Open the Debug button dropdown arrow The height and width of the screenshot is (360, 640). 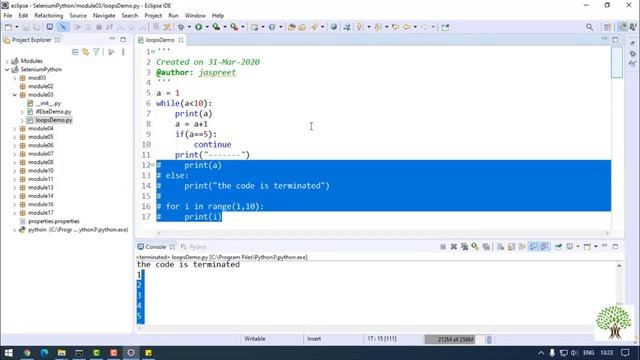[190, 27]
